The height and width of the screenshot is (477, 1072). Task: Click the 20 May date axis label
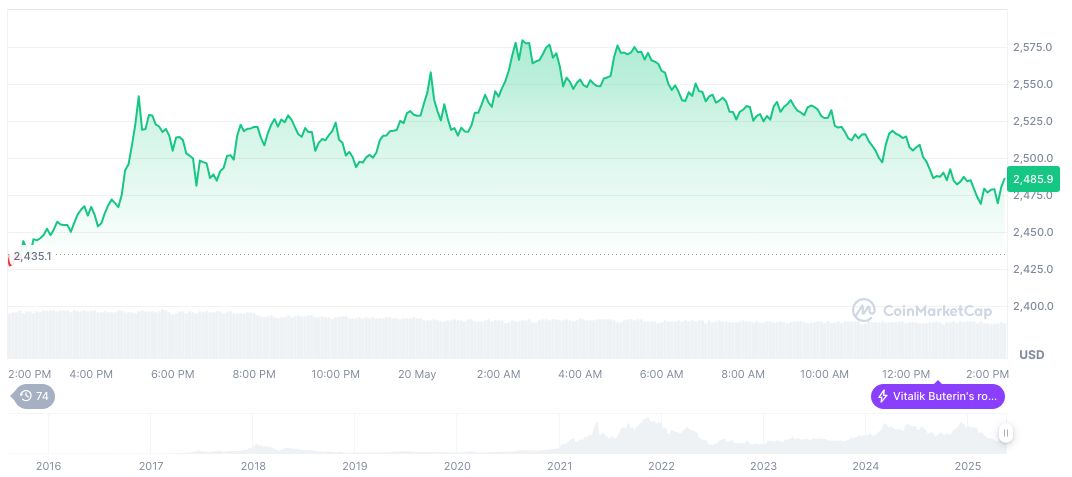pyautogui.click(x=417, y=374)
